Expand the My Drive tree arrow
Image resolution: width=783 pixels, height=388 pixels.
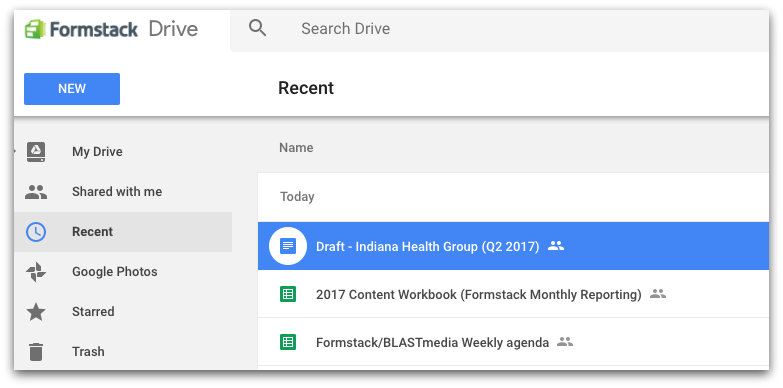16,152
